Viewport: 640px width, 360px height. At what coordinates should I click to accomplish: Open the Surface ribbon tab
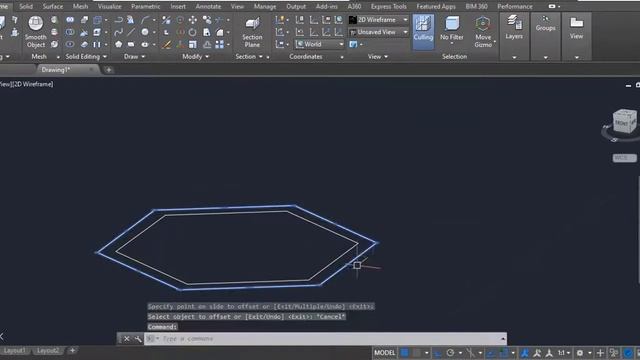click(x=53, y=7)
